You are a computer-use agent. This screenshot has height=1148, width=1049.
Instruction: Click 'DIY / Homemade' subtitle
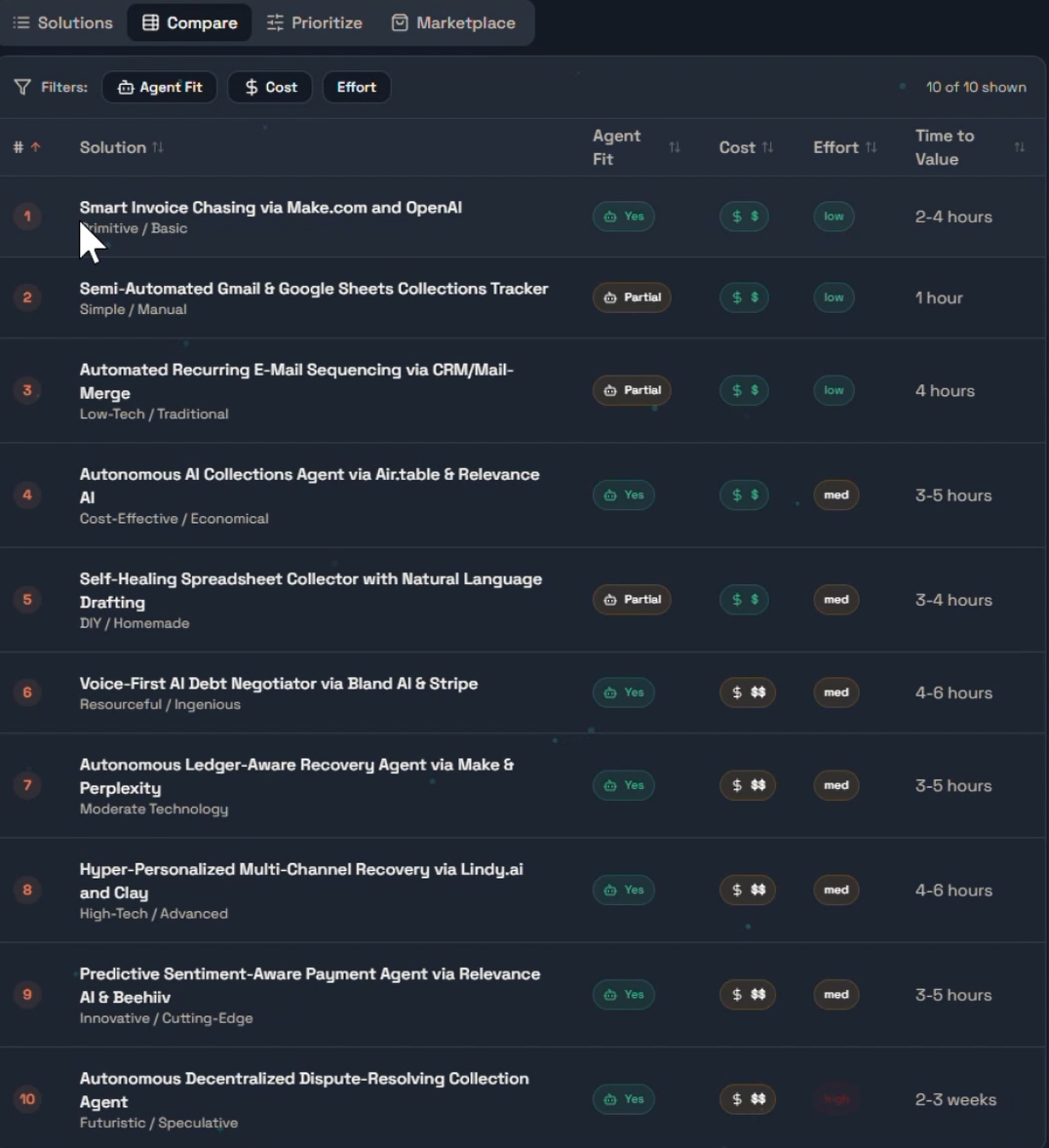[135, 623]
